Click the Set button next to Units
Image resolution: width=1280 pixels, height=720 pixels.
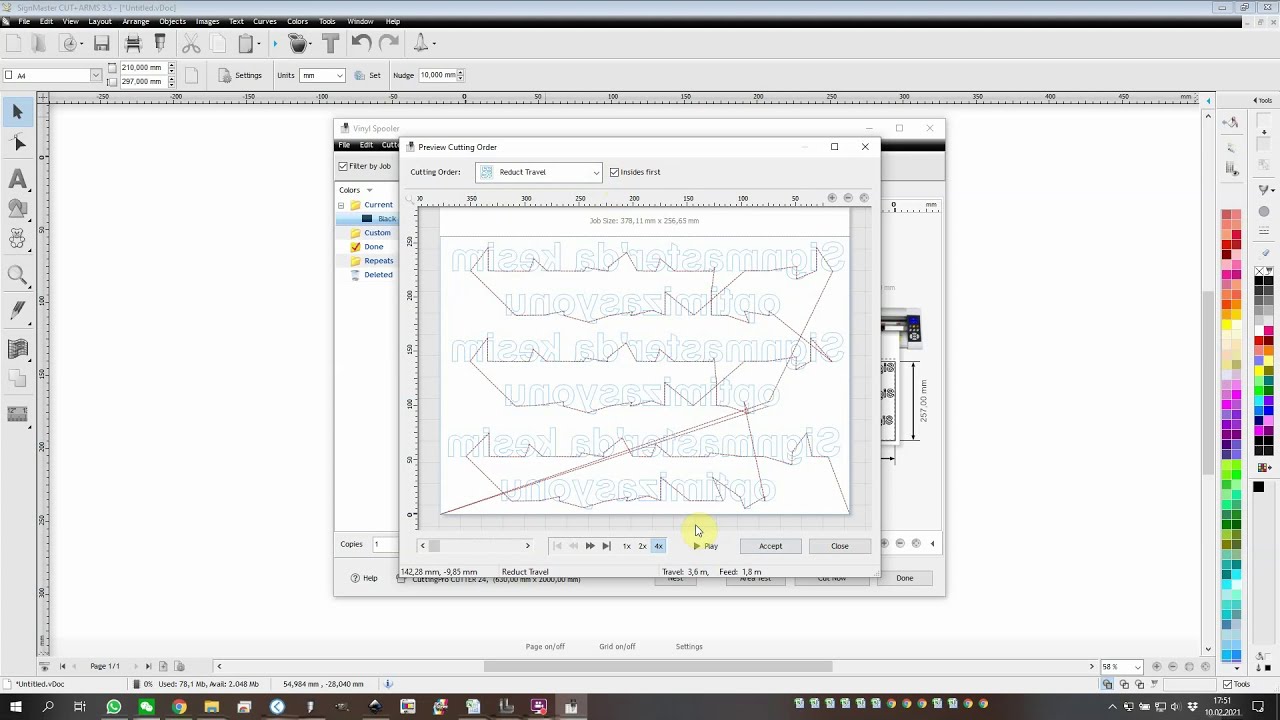pyautogui.click(x=368, y=75)
